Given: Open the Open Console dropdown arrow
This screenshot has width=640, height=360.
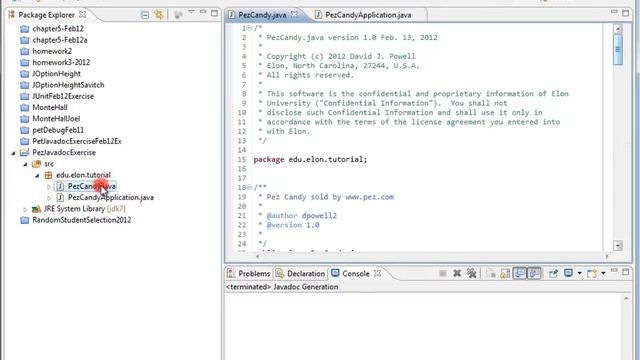Looking at the screenshot, I should (x=603, y=273).
